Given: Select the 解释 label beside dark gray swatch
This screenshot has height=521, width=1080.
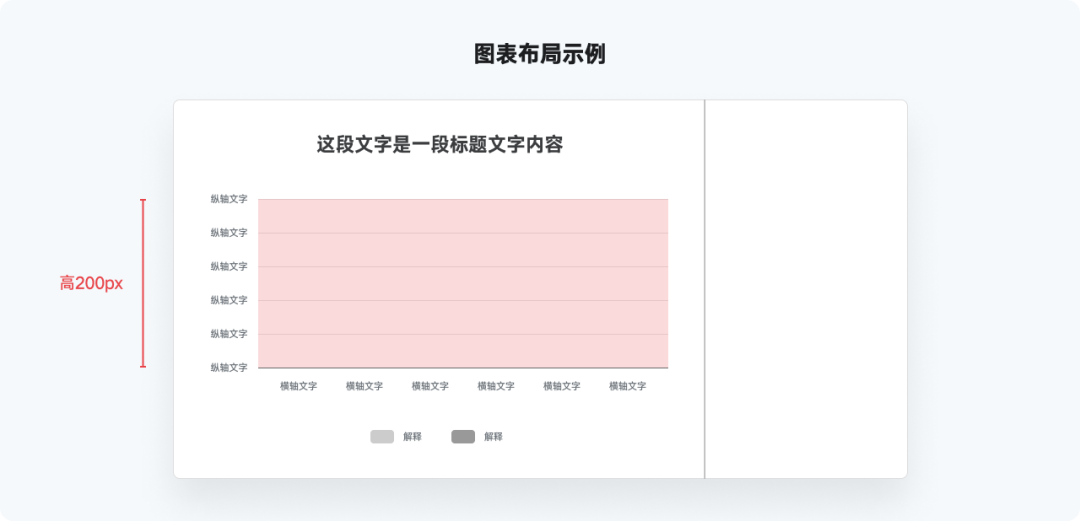Looking at the screenshot, I should coord(493,437).
